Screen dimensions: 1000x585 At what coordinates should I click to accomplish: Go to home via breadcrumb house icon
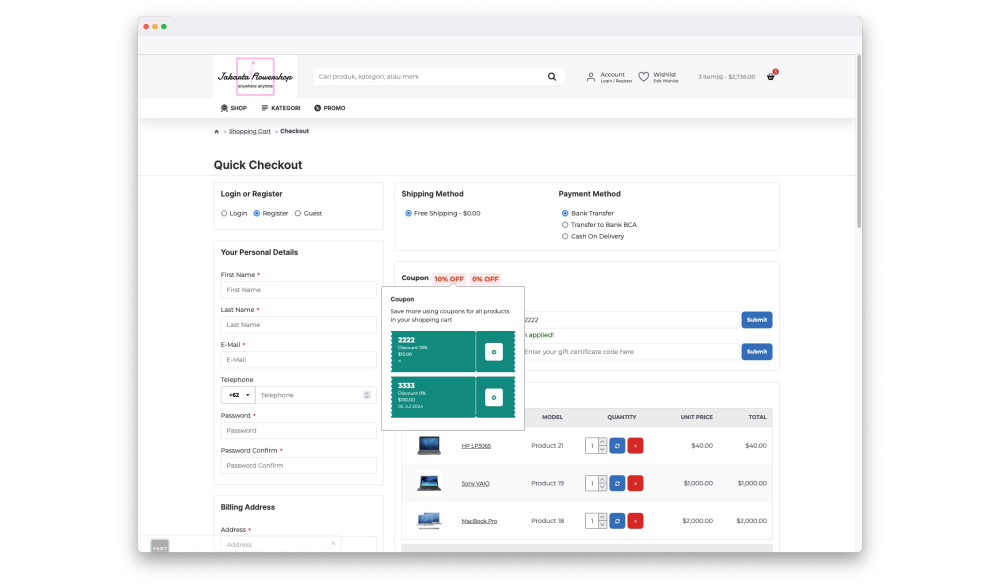[217, 132]
